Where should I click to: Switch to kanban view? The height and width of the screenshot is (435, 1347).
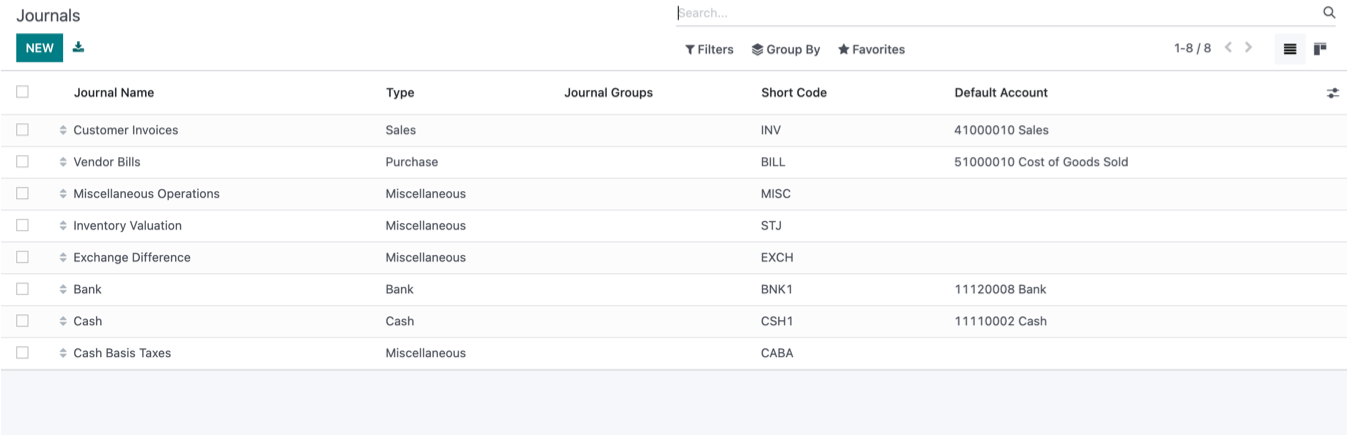[x=1320, y=49]
